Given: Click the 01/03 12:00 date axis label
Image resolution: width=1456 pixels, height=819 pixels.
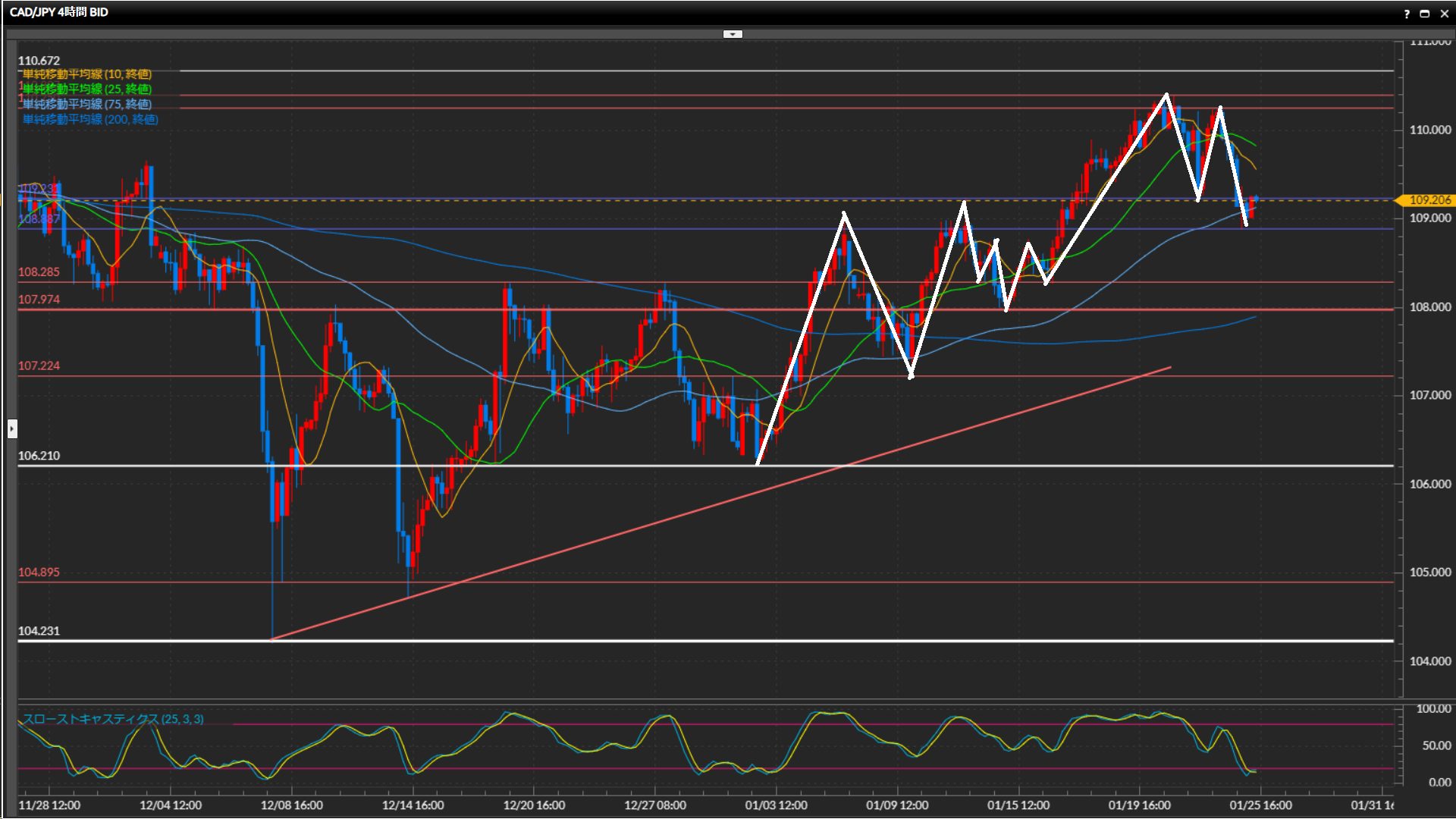Looking at the screenshot, I should coord(776,805).
